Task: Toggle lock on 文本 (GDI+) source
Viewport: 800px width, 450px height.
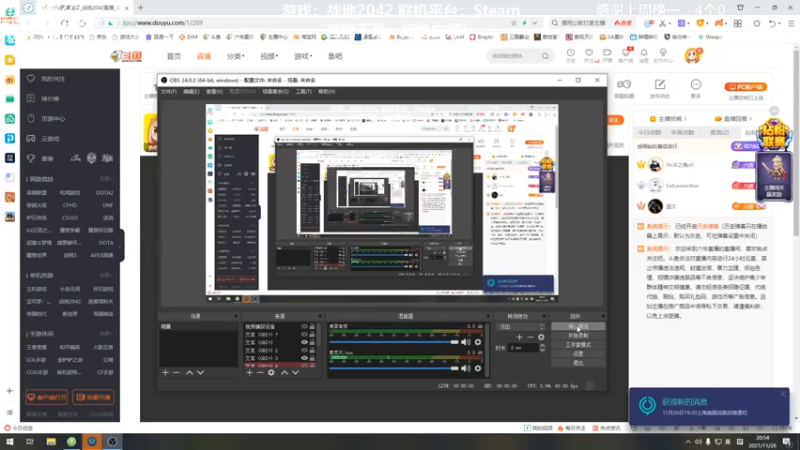Action: pos(312,342)
